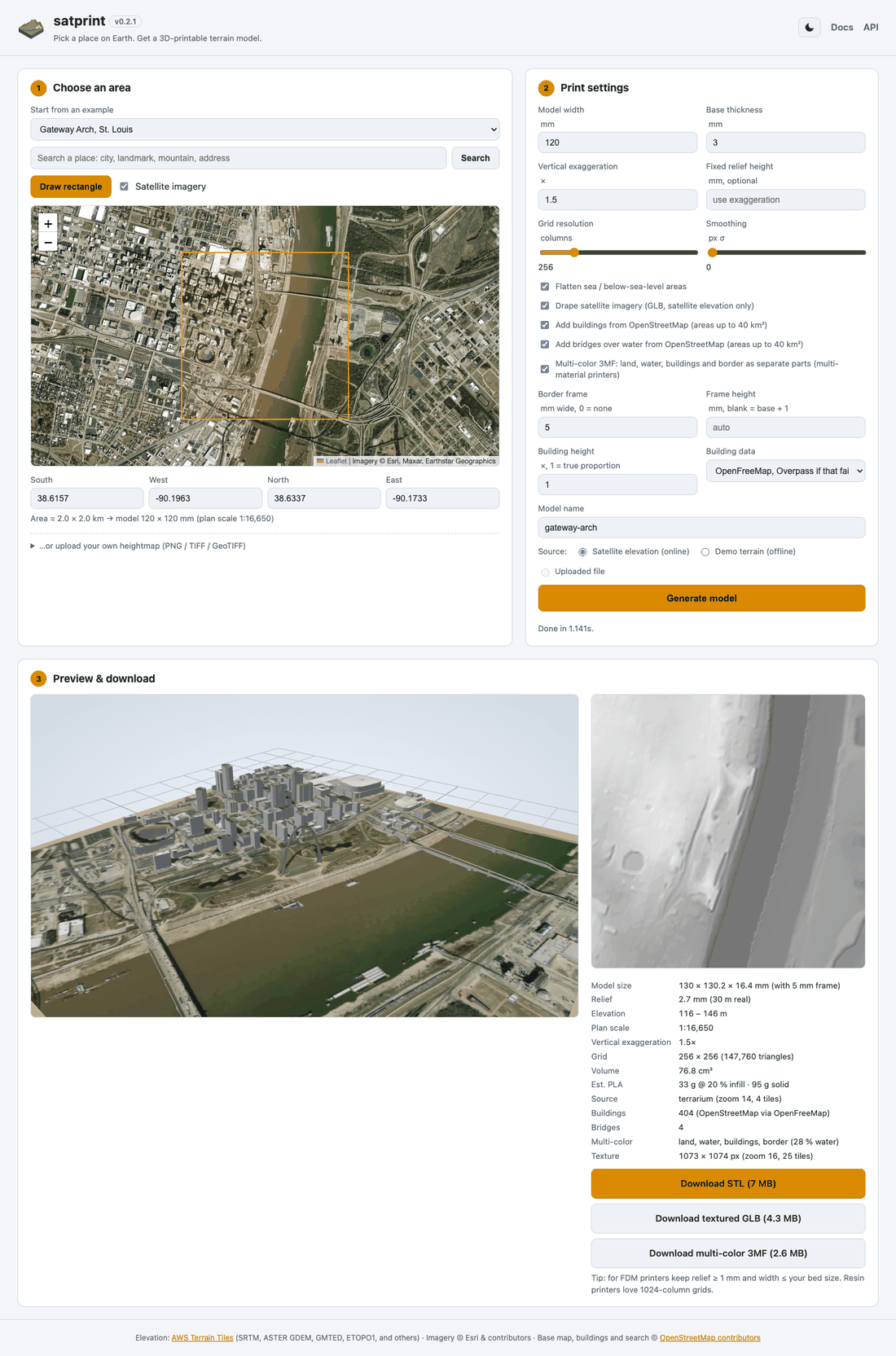Click the '1:16,650' plan scale value
The width and height of the screenshot is (896, 1356).
695,1028
